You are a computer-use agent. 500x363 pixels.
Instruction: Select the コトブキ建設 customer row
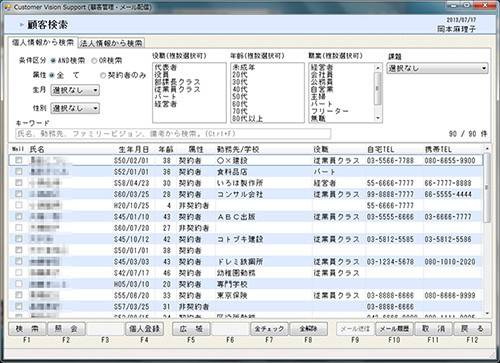tap(246, 239)
